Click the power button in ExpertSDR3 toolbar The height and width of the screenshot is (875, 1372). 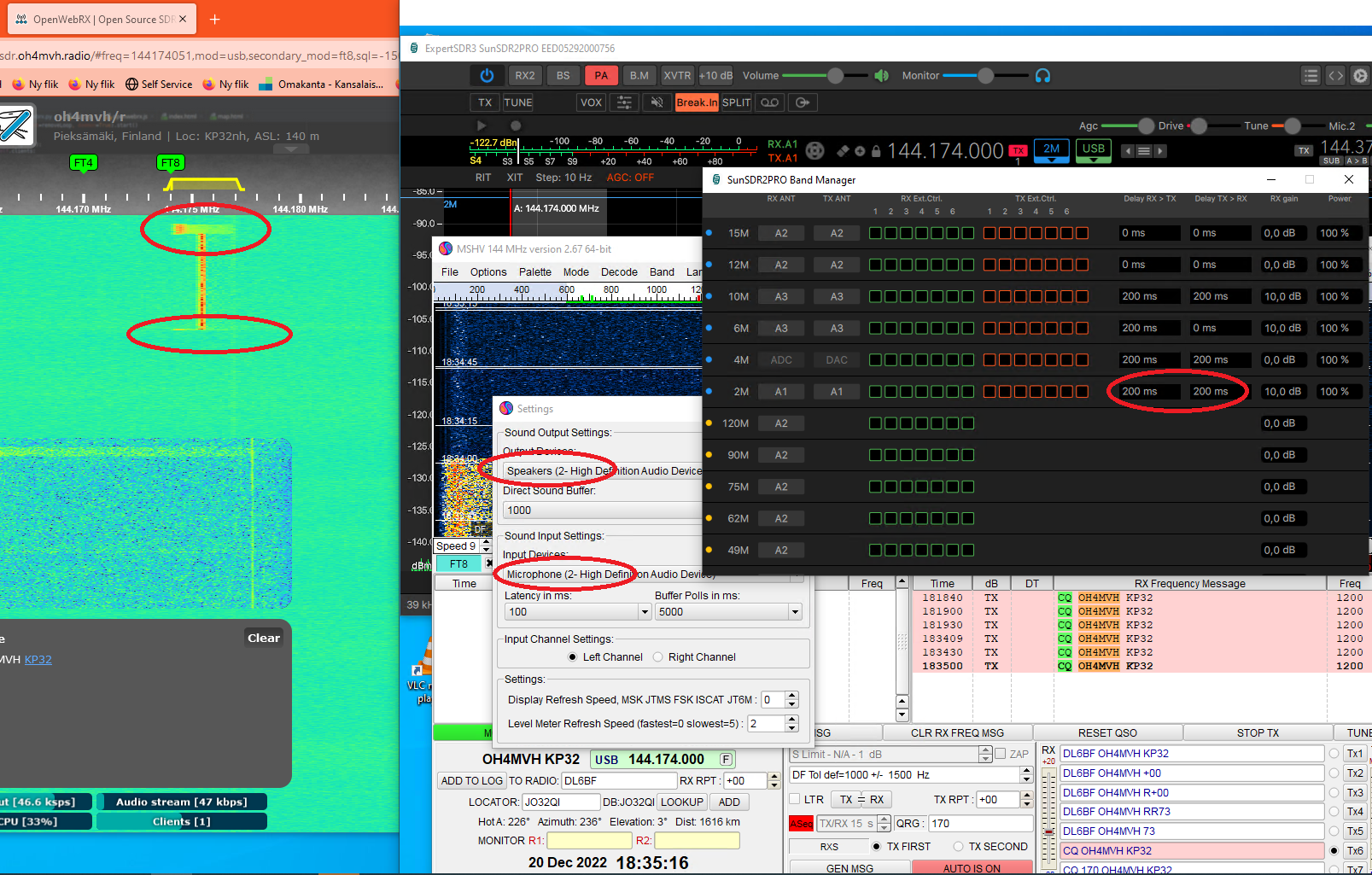487,75
